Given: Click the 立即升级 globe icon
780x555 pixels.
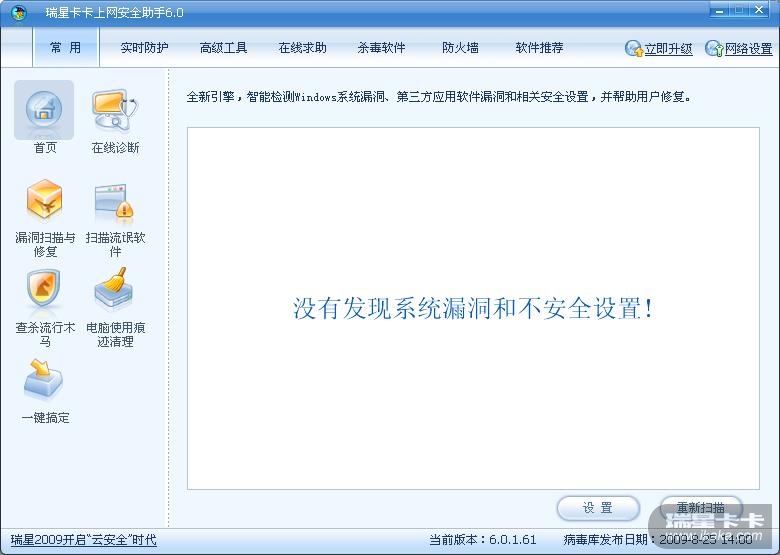Looking at the screenshot, I should click(634, 48).
